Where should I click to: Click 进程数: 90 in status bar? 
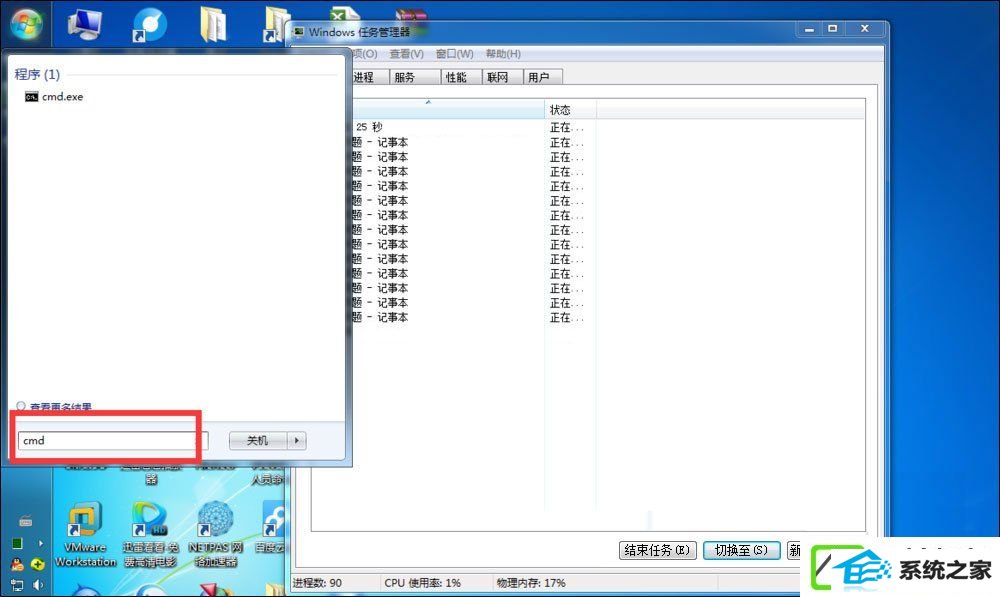318,583
